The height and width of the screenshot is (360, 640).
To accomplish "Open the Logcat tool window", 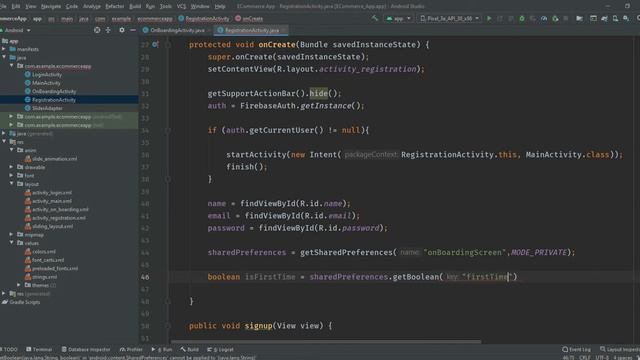I will click(x=220, y=349).
